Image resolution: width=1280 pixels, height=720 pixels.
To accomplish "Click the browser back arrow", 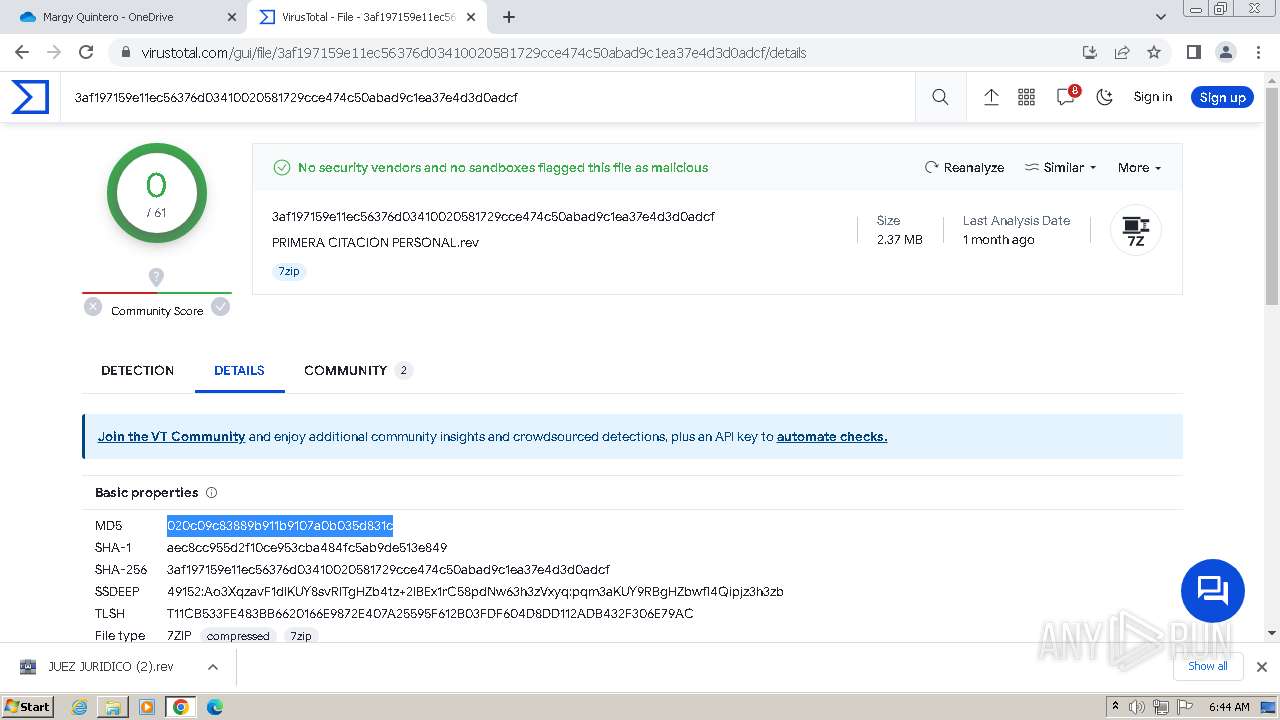I will [22, 52].
